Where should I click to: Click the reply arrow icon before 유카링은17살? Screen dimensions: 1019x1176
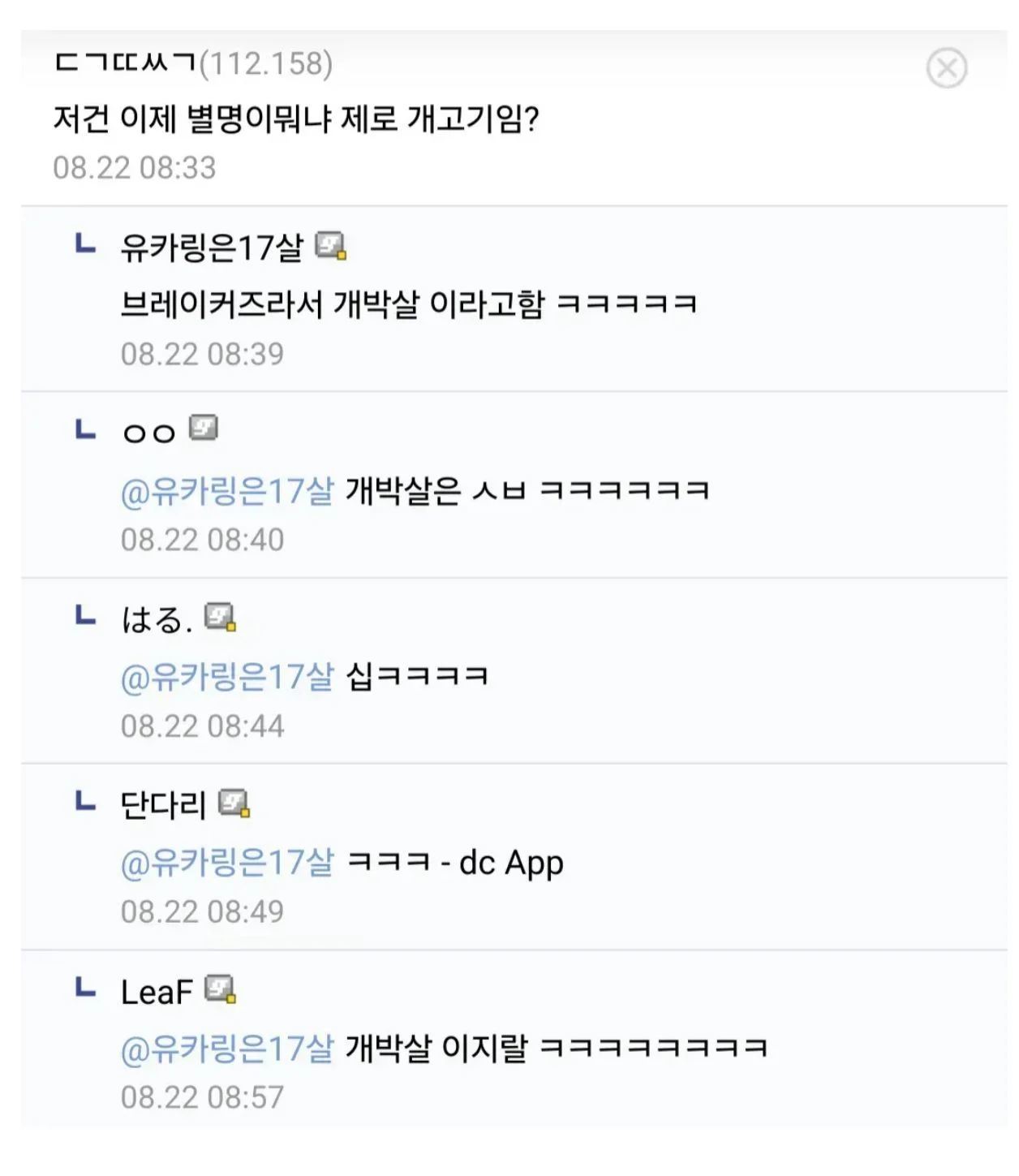click(85, 243)
